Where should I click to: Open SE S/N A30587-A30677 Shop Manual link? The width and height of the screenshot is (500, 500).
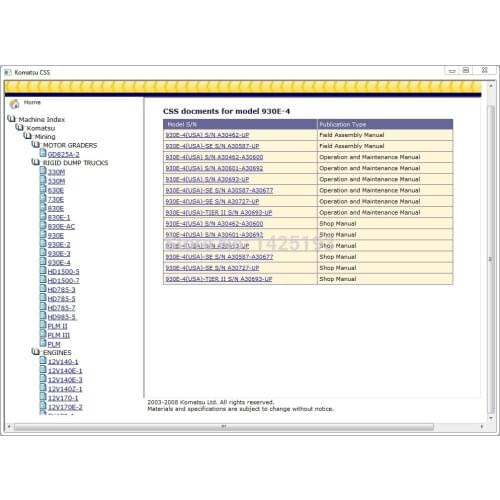click(219, 257)
